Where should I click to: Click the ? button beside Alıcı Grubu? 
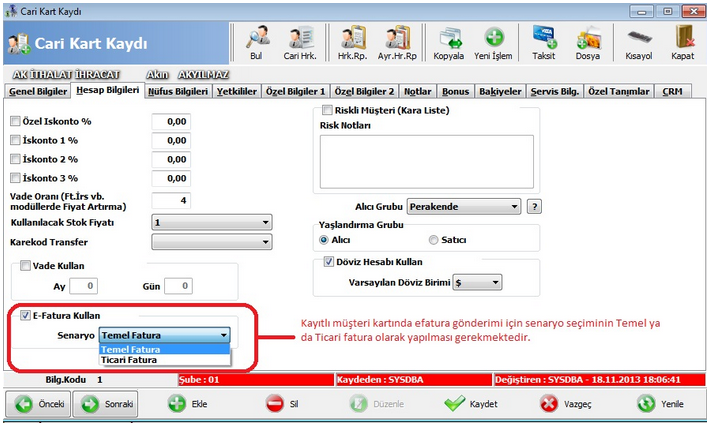tap(534, 207)
